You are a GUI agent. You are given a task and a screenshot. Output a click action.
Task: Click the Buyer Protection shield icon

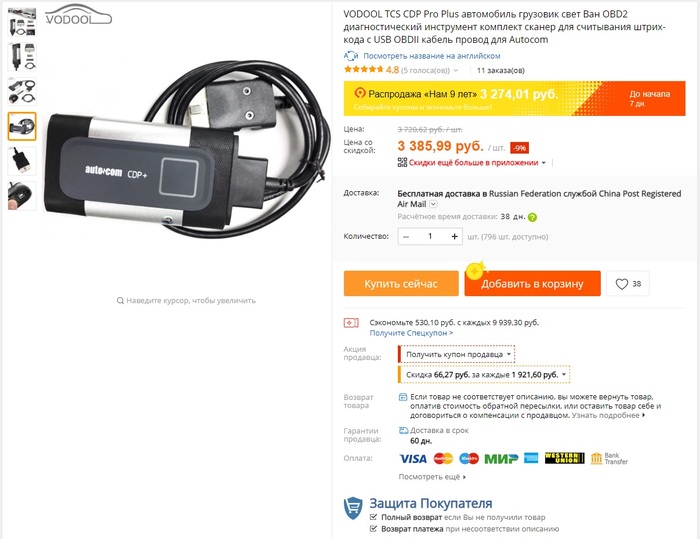[353, 508]
